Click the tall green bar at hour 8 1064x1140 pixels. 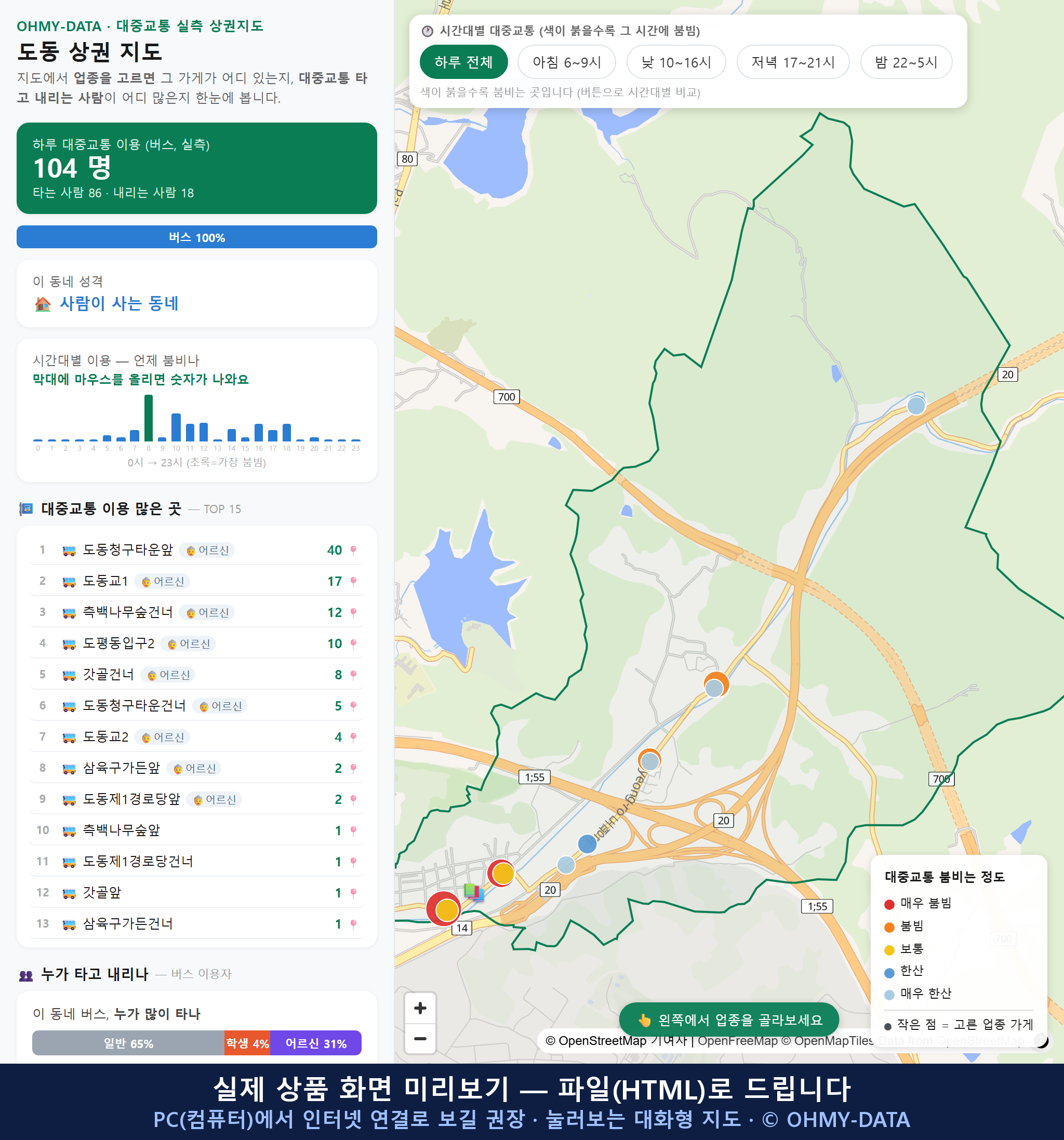149,418
